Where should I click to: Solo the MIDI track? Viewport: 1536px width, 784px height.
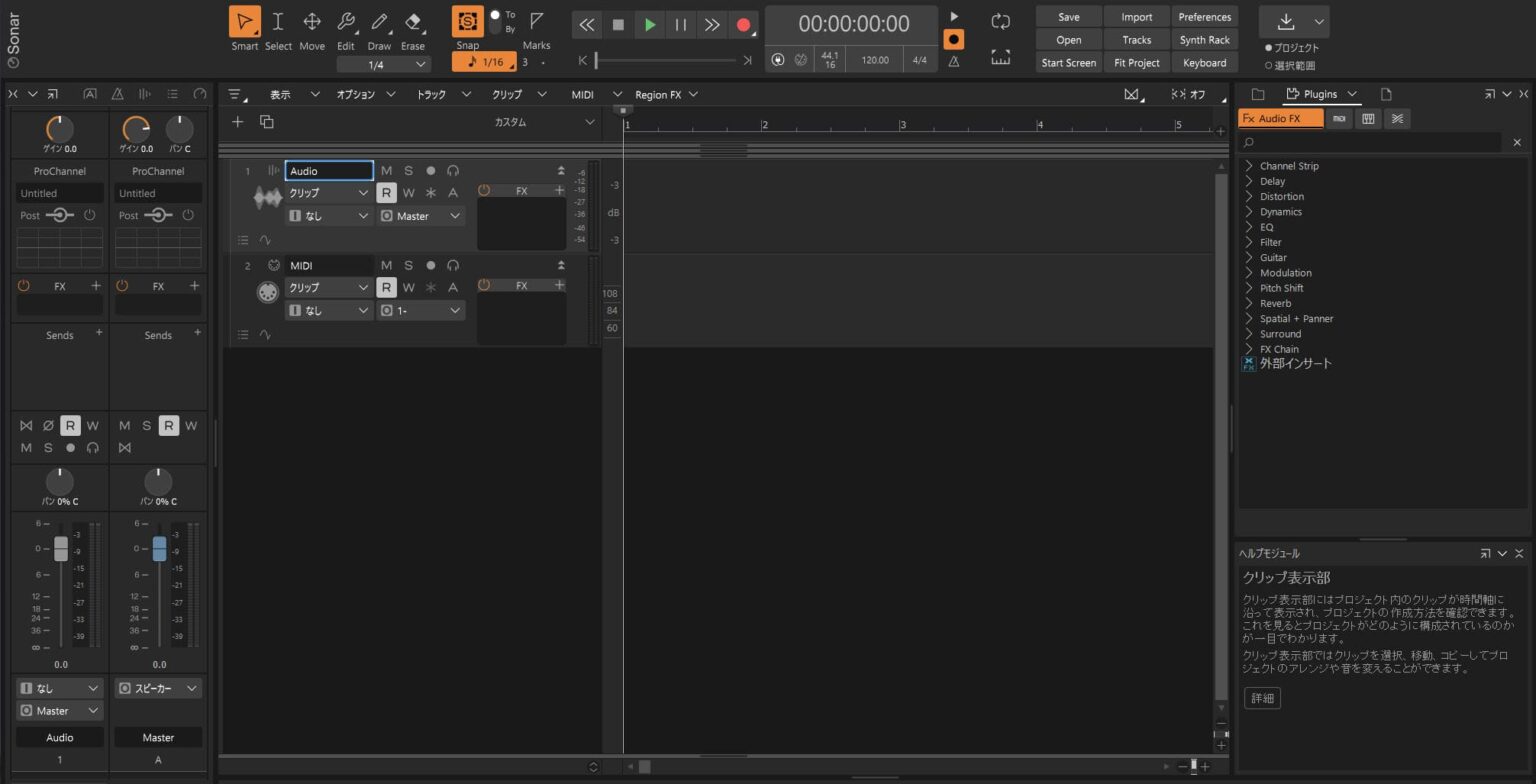[408, 265]
